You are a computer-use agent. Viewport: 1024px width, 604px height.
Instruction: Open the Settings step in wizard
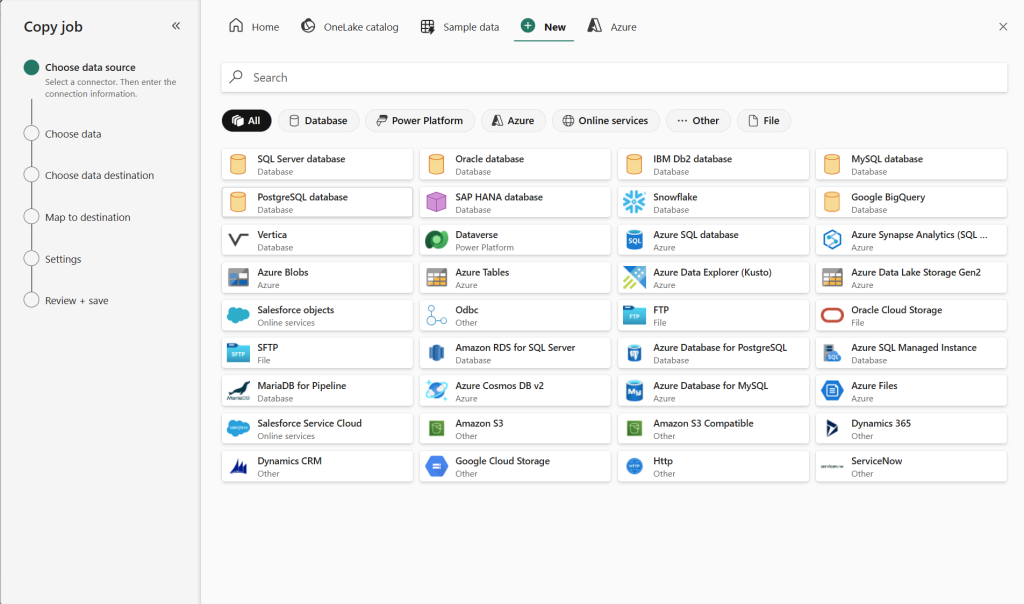(63, 259)
